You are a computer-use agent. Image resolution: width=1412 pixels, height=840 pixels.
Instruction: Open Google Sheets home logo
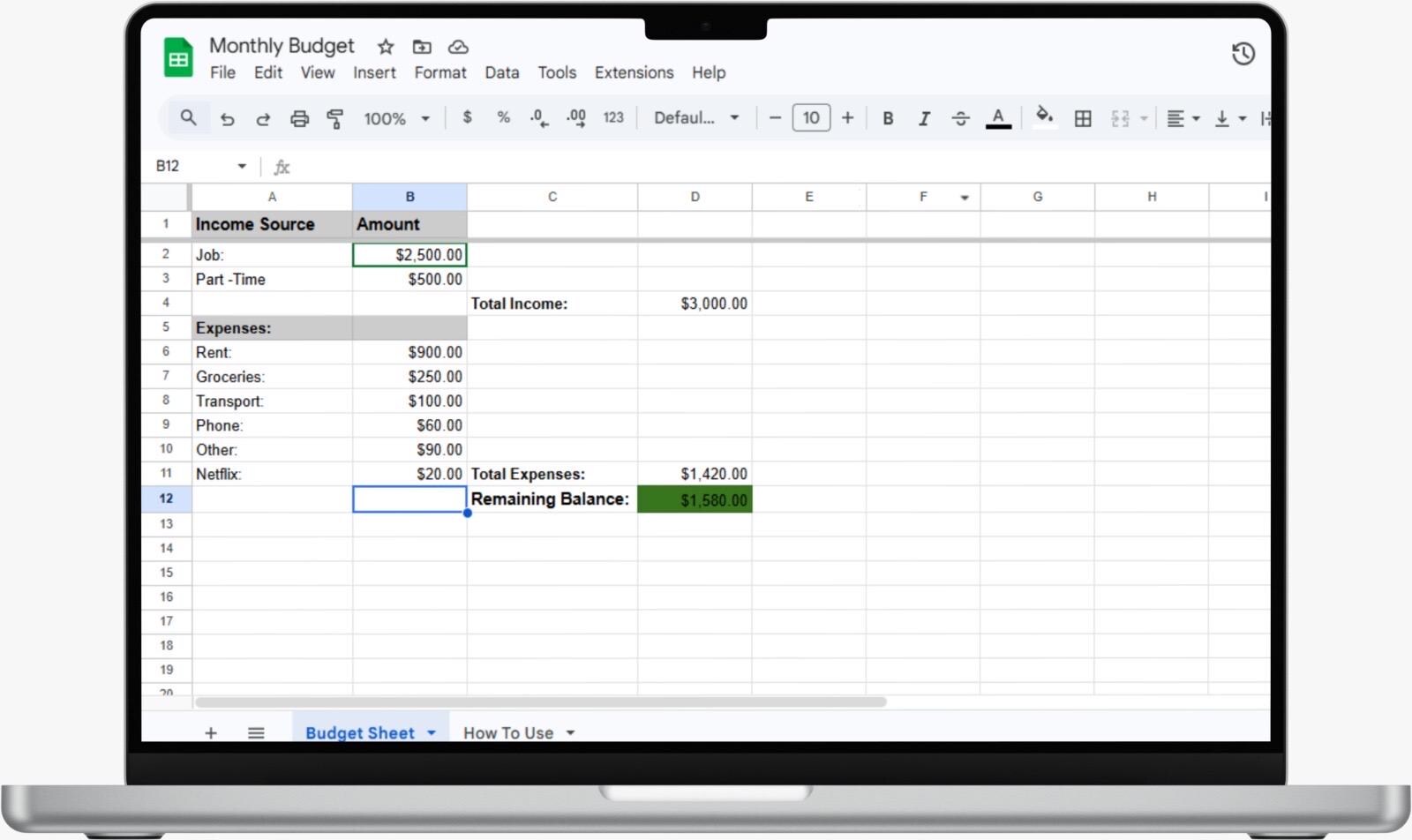point(178,58)
